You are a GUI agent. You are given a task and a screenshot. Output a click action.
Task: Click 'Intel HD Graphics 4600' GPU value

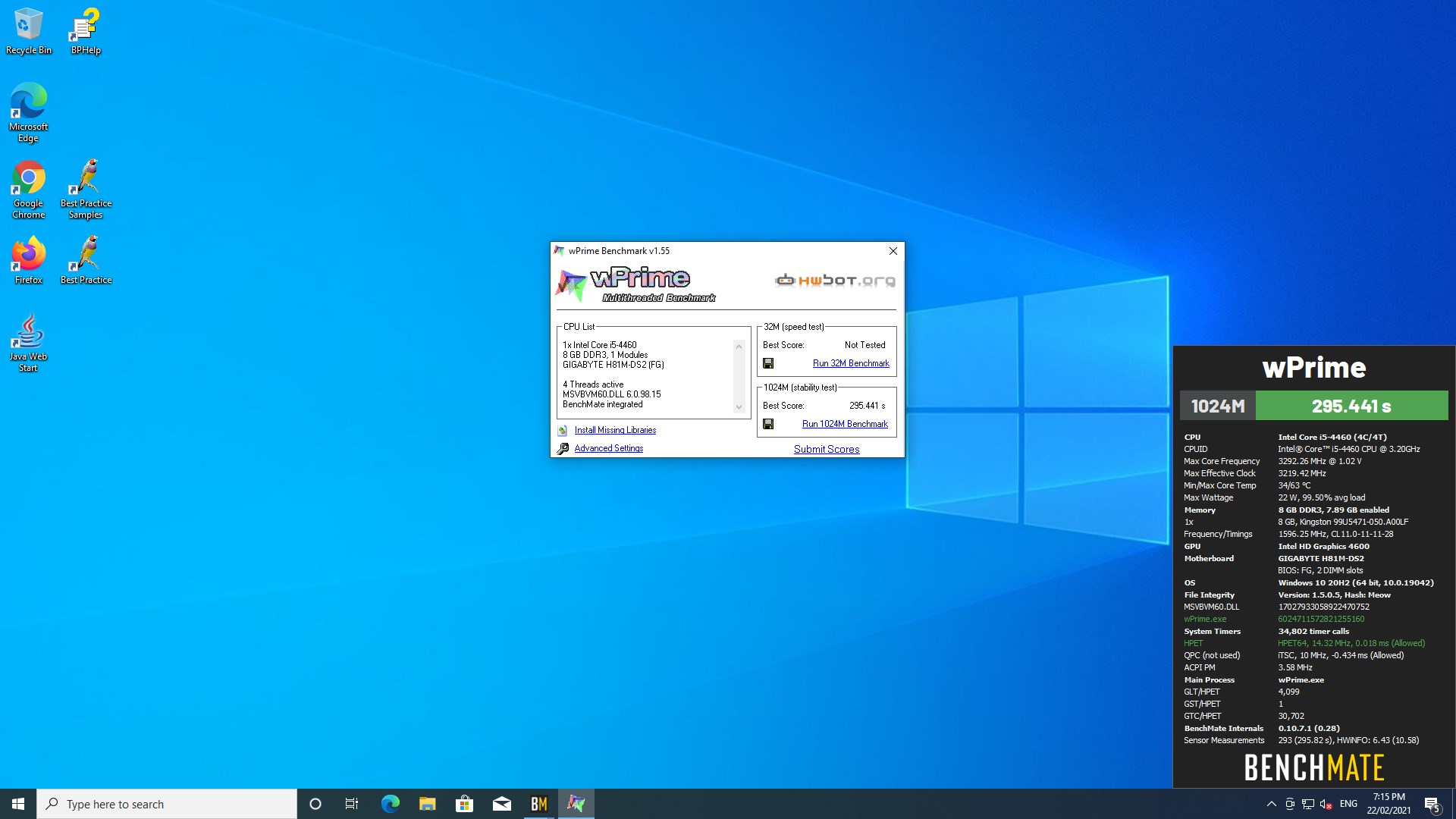coord(1323,546)
